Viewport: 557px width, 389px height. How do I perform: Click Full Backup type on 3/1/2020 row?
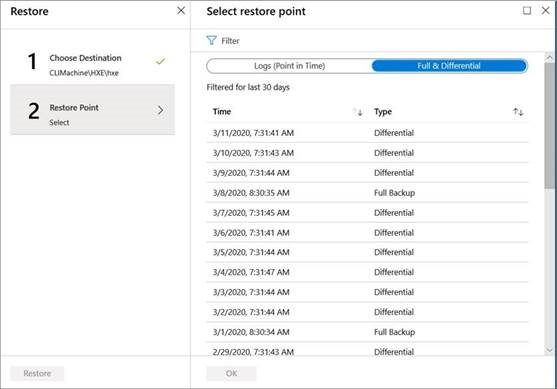394,332
